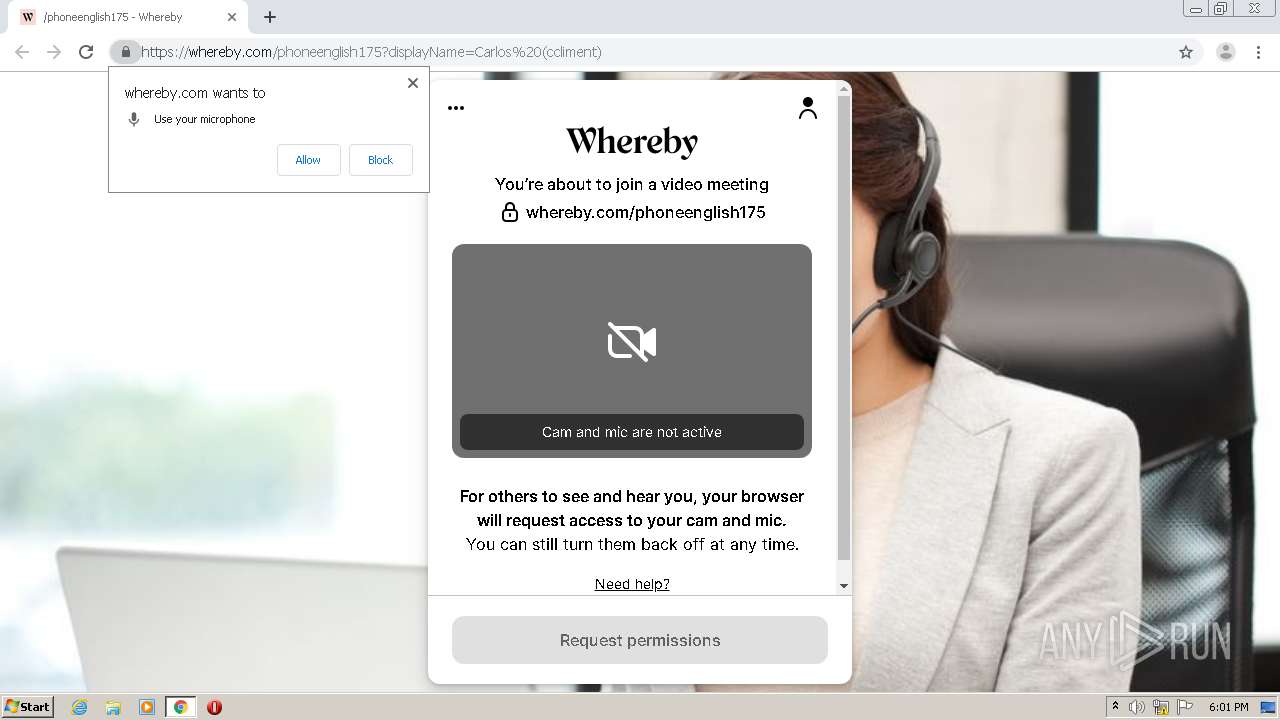Restore down the Chrome window
The height and width of the screenshot is (720, 1280).
(x=1221, y=9)
